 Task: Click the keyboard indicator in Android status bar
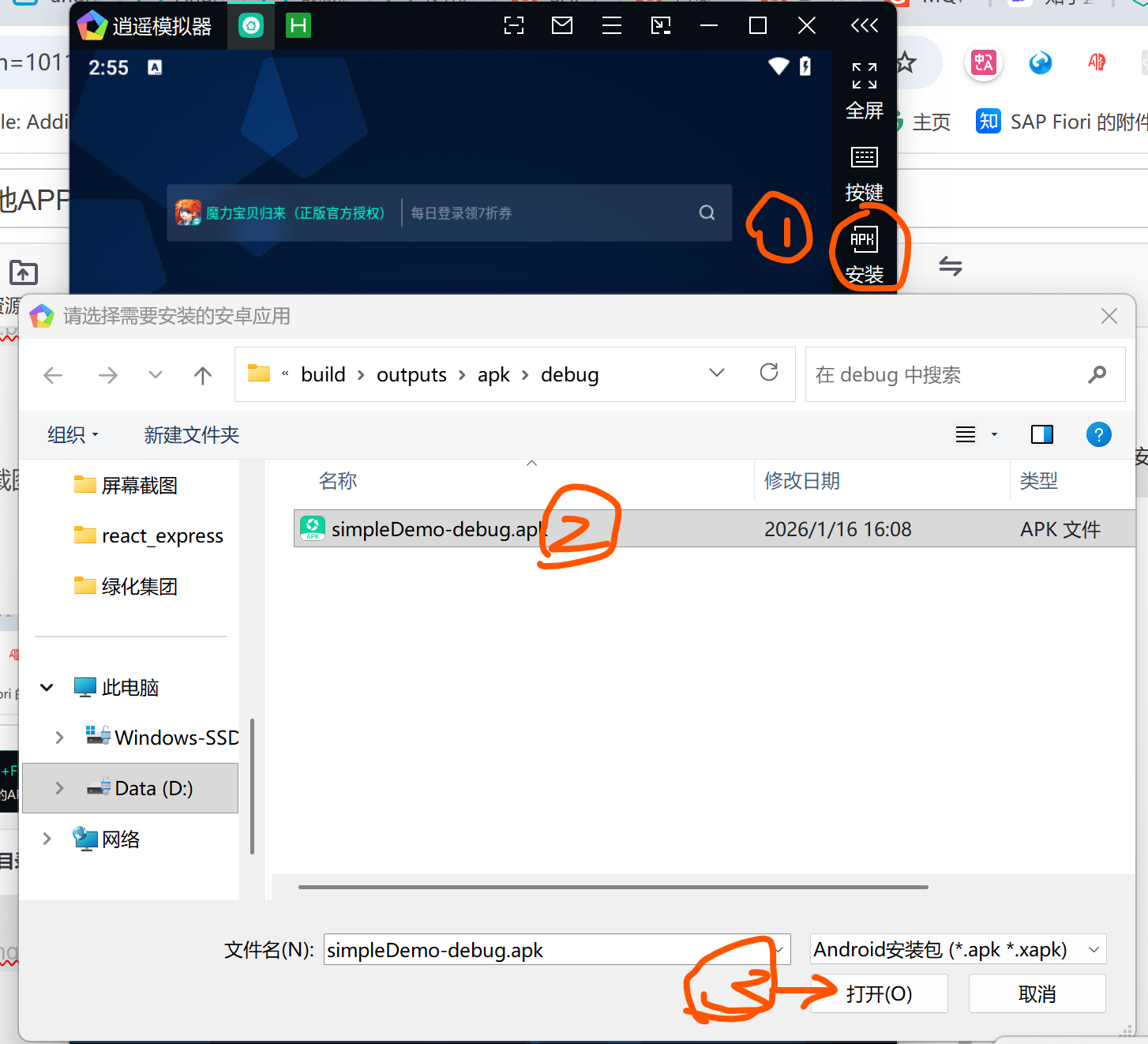[x=155, y=68]
